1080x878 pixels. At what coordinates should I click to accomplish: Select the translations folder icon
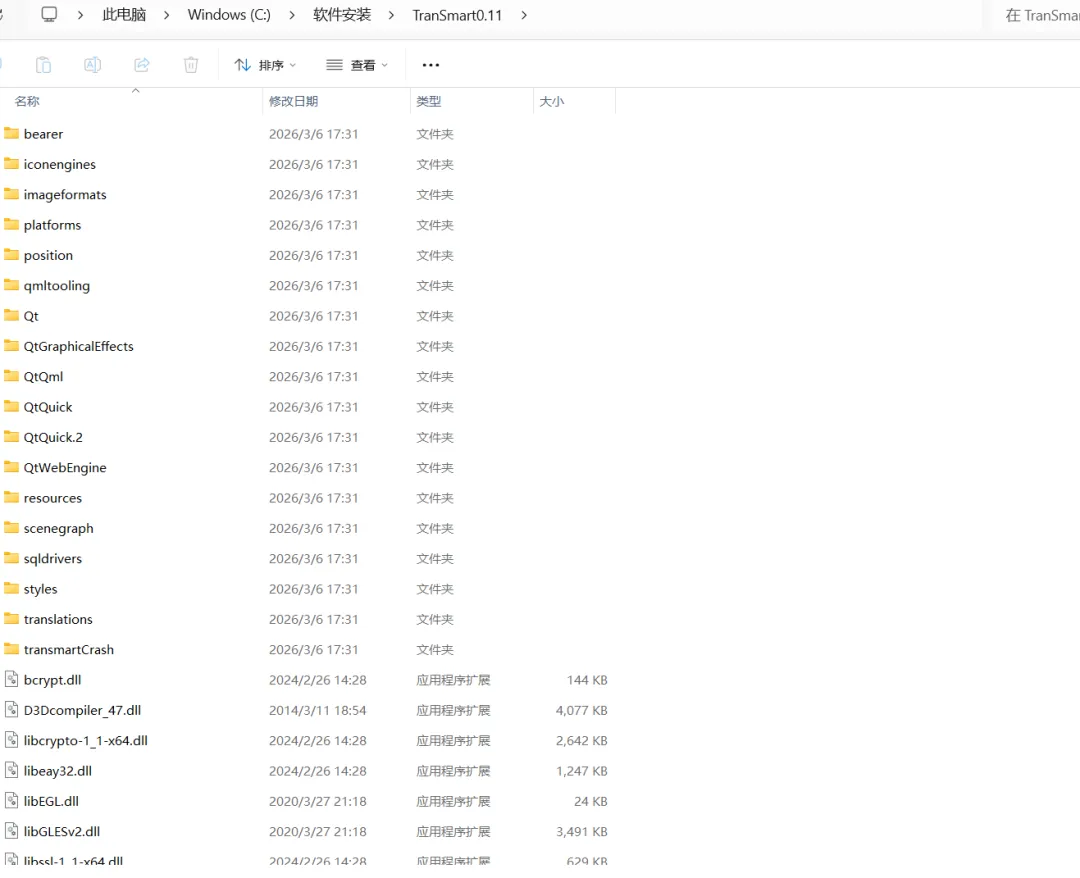(11, 618)
